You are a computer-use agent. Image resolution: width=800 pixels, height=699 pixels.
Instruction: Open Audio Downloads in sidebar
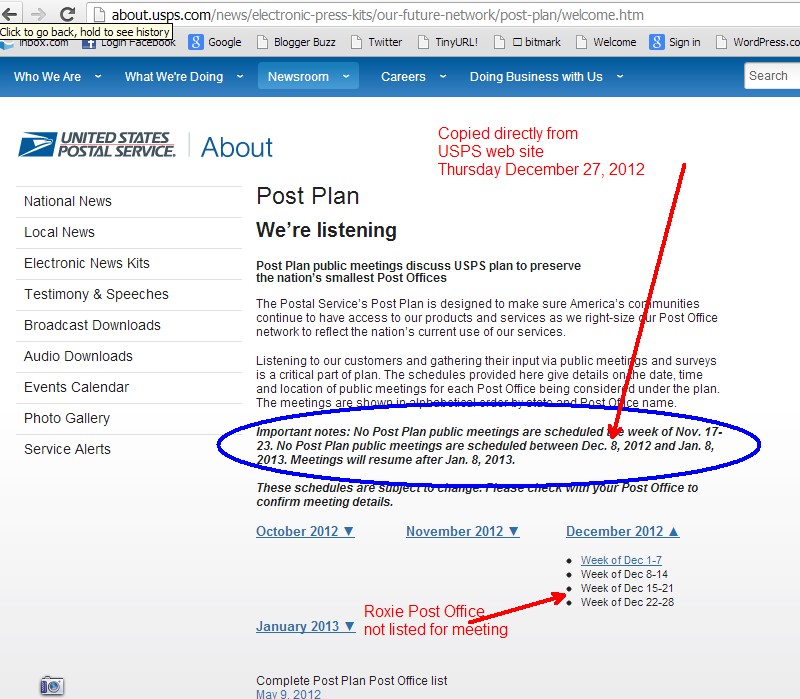click(78, 356)
